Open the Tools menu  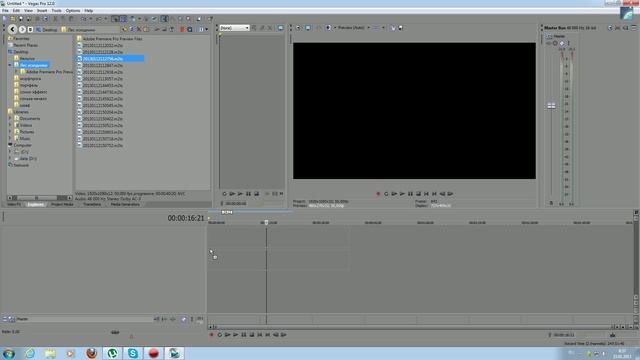[x=56, y=11]
